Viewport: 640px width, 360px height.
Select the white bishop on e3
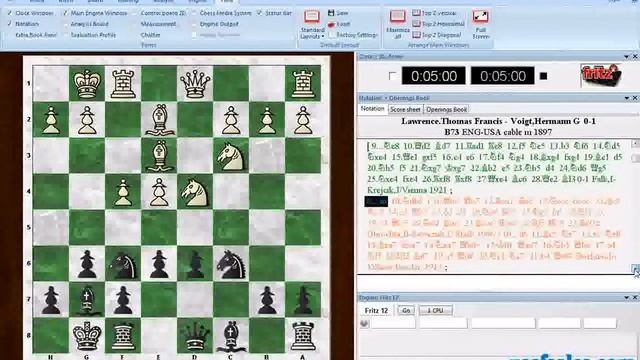(x=159, y=156)
